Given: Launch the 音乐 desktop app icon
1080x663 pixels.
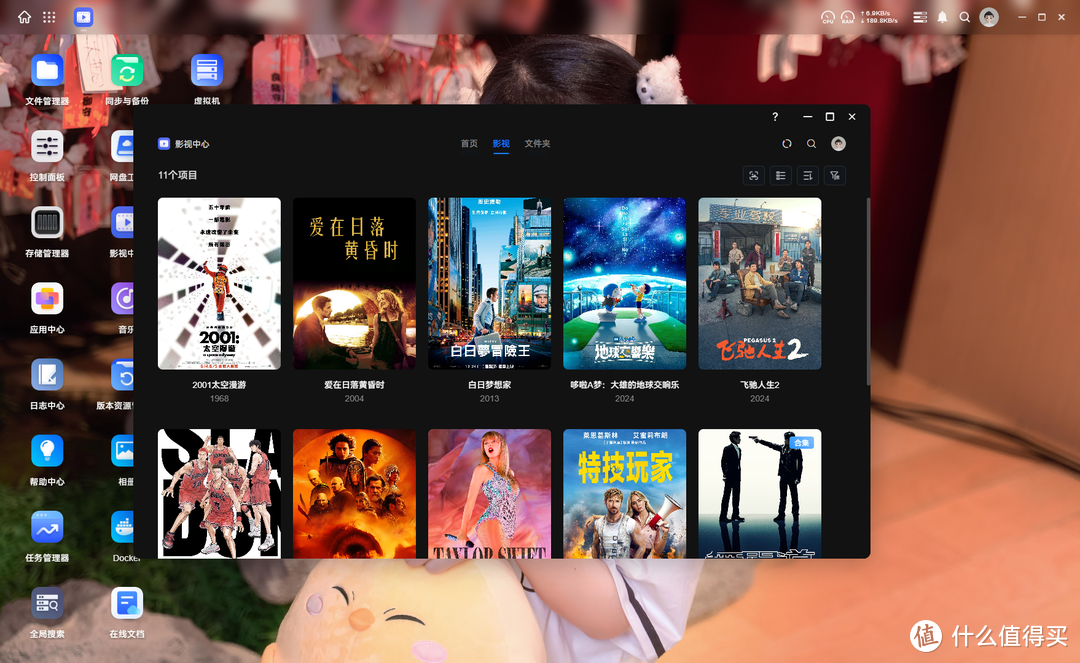Looking at the screenshot, I should [x=123, y=299].
